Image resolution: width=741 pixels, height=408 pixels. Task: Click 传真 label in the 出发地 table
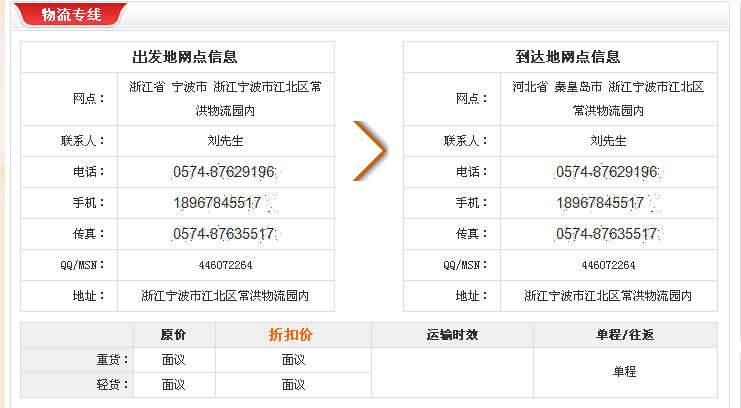point(89,234)
